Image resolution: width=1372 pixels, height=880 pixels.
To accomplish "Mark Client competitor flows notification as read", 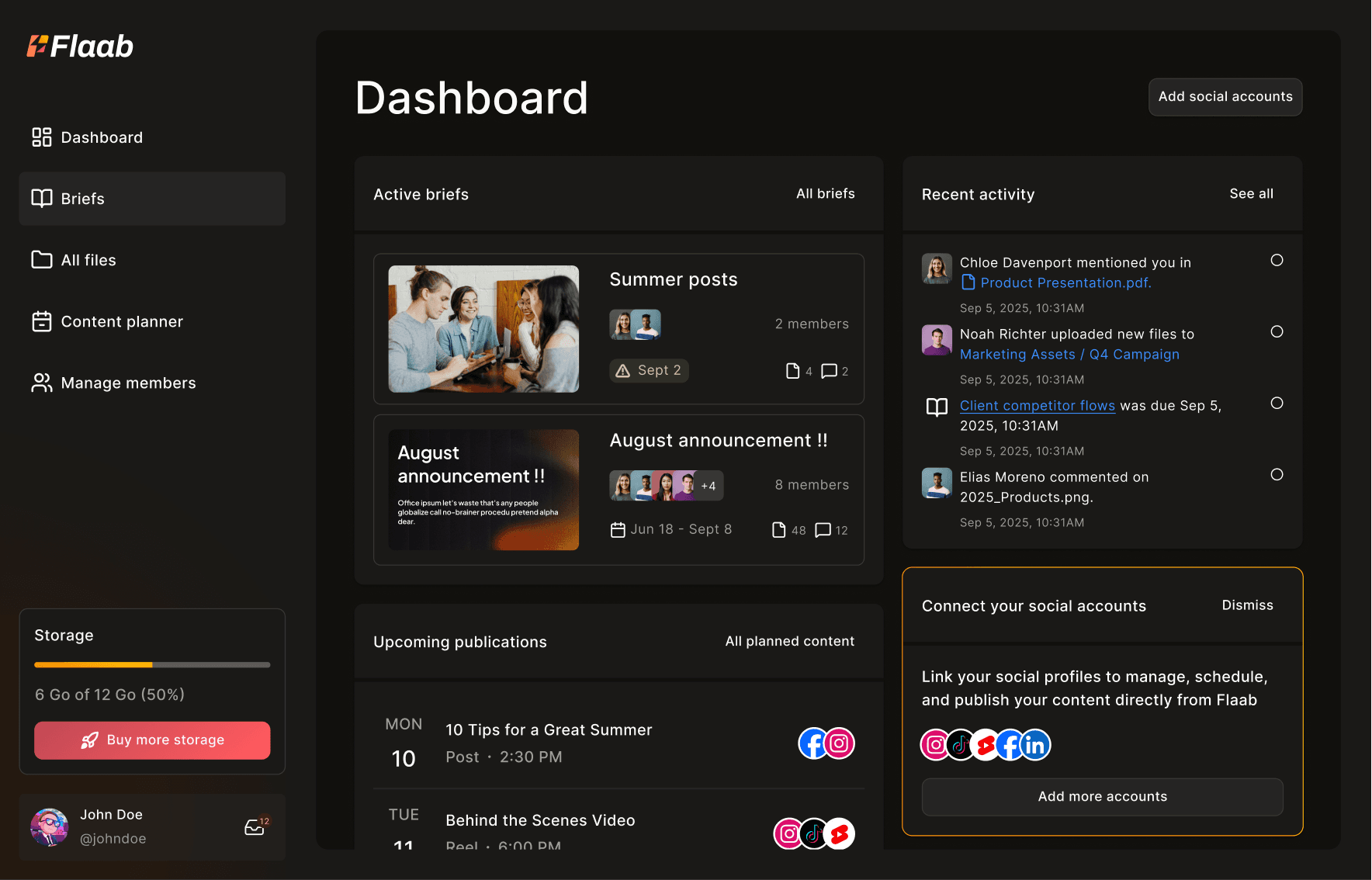I will click(x=1277, y=403).
